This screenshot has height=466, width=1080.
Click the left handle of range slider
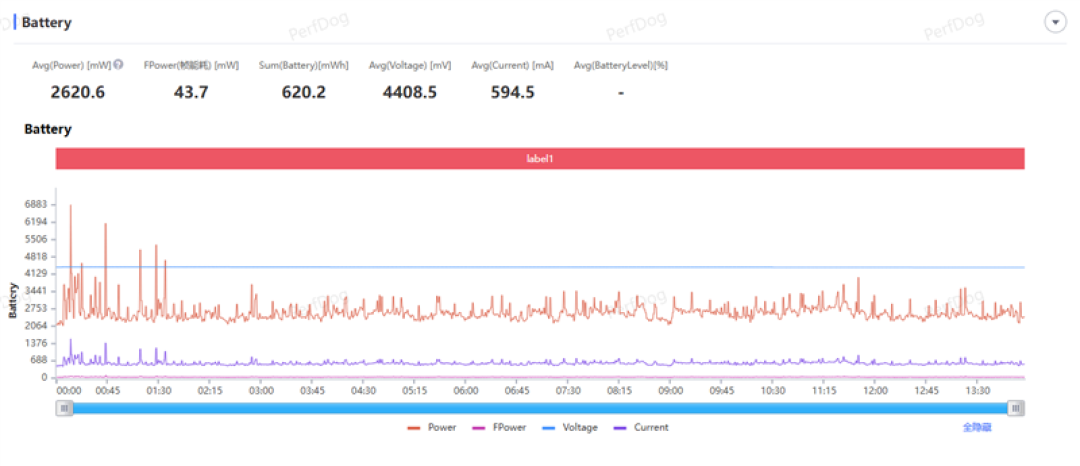pyautogui.click(x=64, y=409)
